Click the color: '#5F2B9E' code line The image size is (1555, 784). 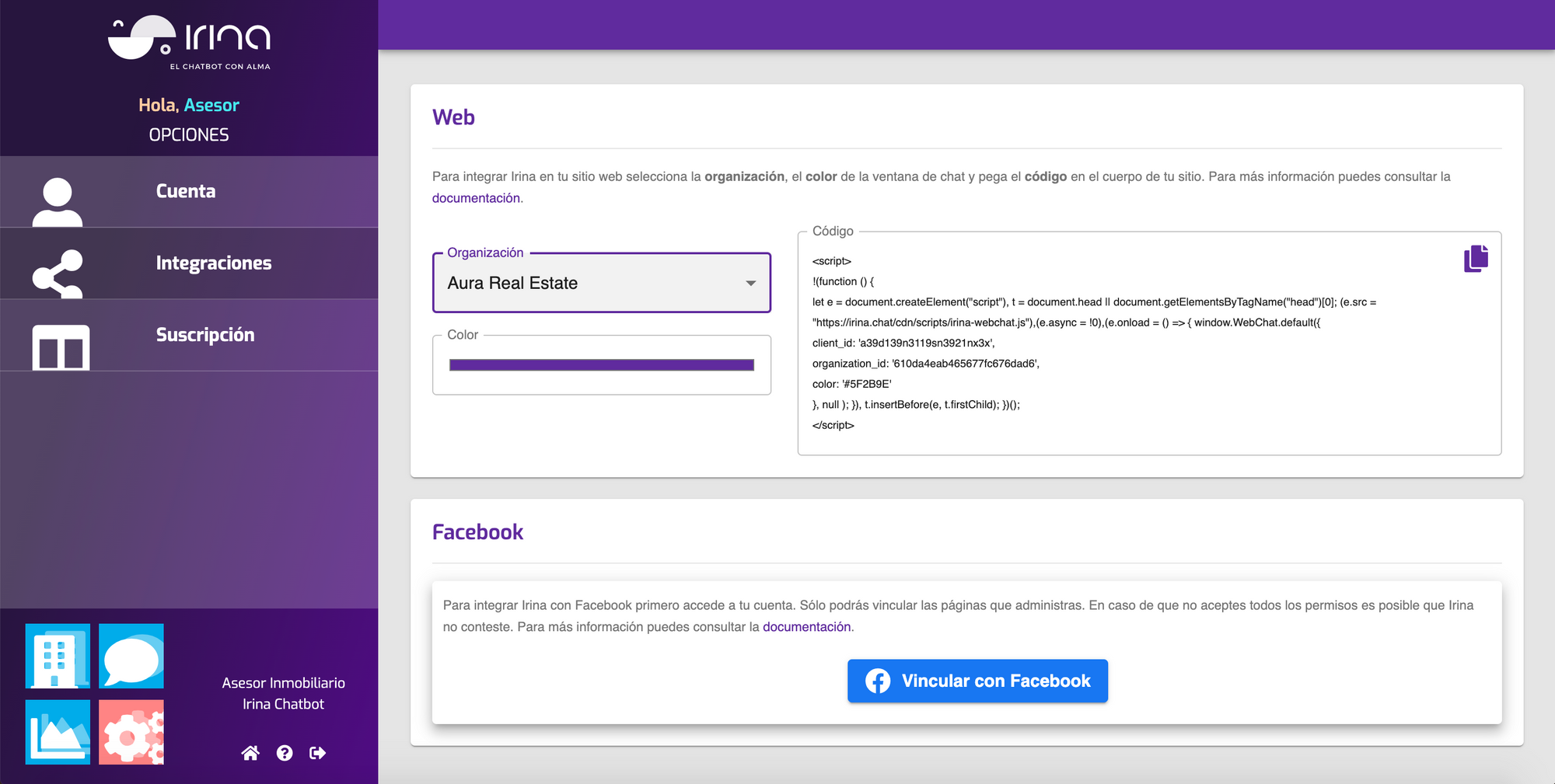pyautogui.click(x=851, y=384)
